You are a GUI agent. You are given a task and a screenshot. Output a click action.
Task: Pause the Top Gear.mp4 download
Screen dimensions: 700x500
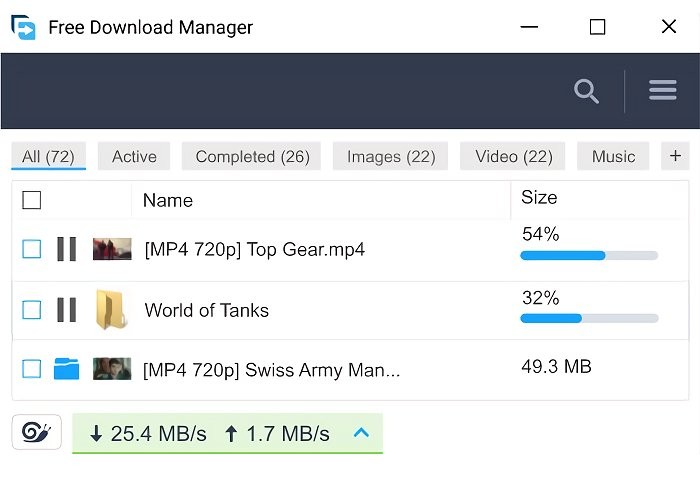[66, 249]
